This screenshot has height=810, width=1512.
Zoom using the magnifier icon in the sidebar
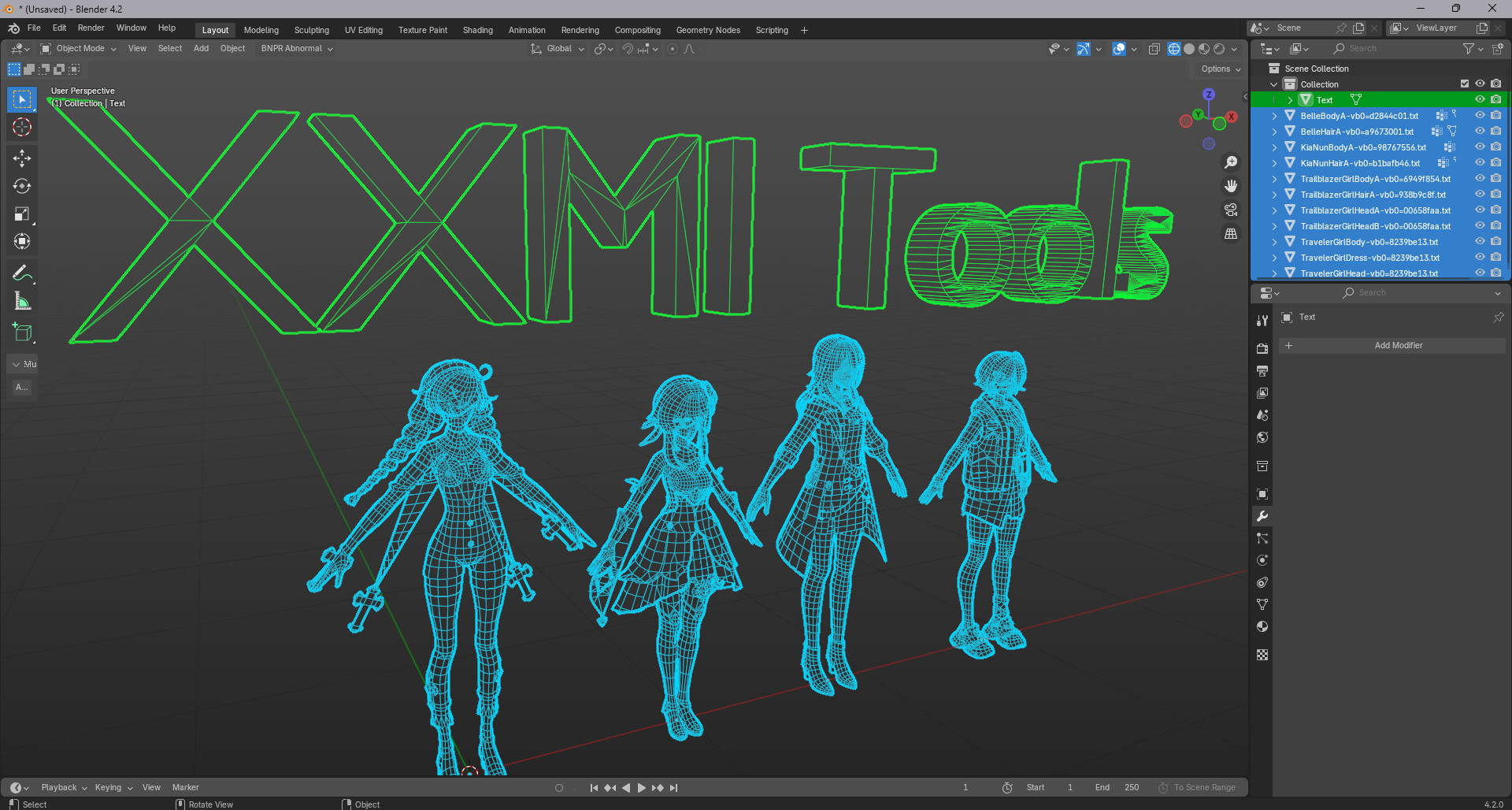click(1231, 162)
